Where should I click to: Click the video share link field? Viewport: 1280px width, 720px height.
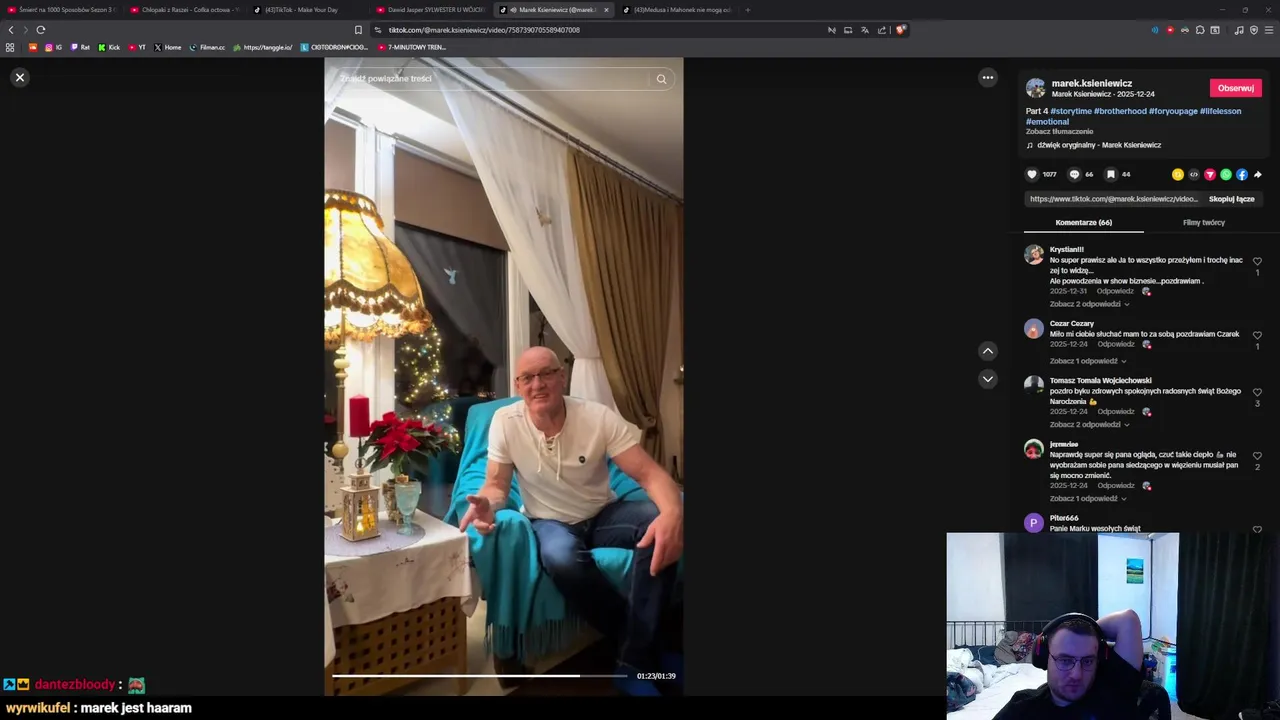tap(1113, 199)
